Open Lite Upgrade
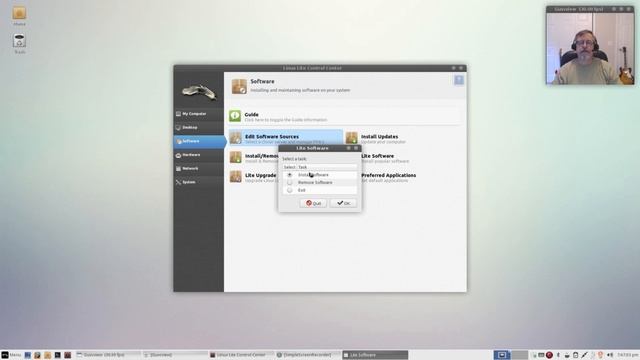 pyautogui.click(x=260, y=176)
